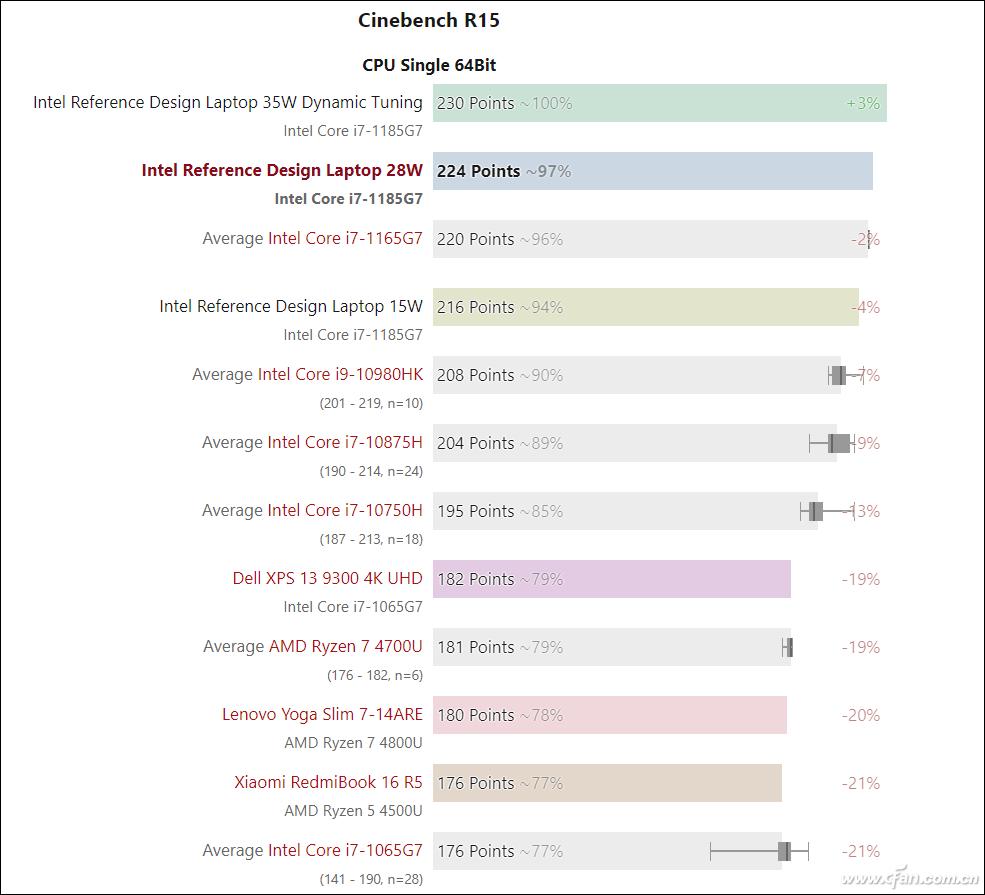This screenshot has height=895, width=985.
Task: Select the Xiaomi RedmiBook 16 R5 link
Action: (x=328, y=783)
